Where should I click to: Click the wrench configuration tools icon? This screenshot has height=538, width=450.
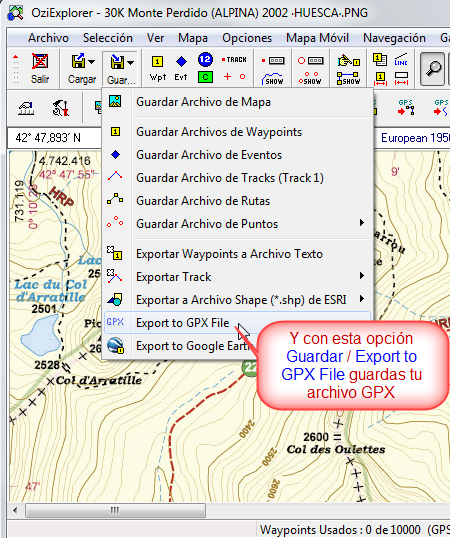[61, 108]
